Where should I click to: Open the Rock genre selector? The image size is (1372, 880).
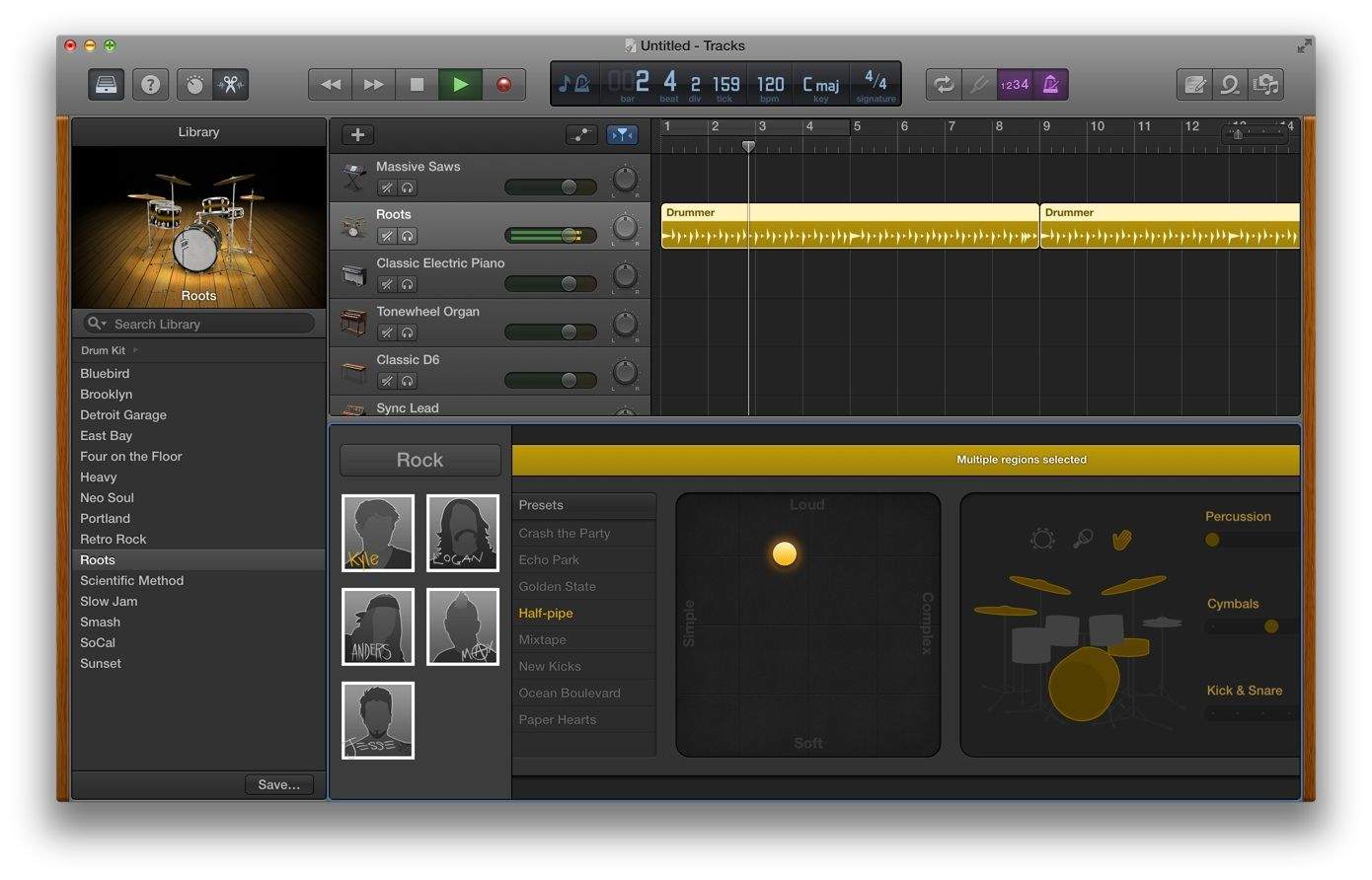(x=419, y=460)
